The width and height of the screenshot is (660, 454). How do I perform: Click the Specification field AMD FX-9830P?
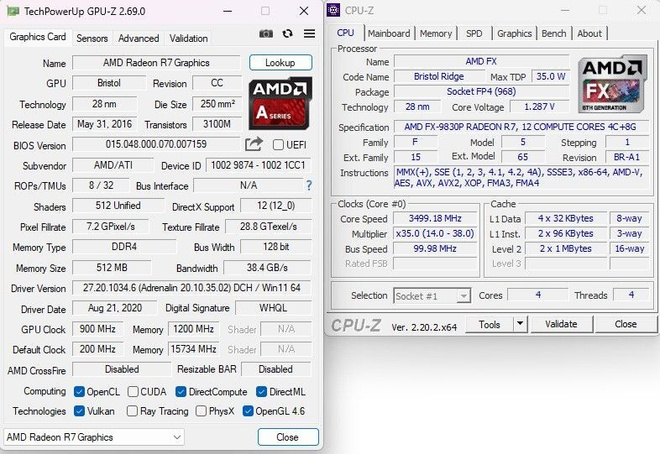[x=520, y=127]
